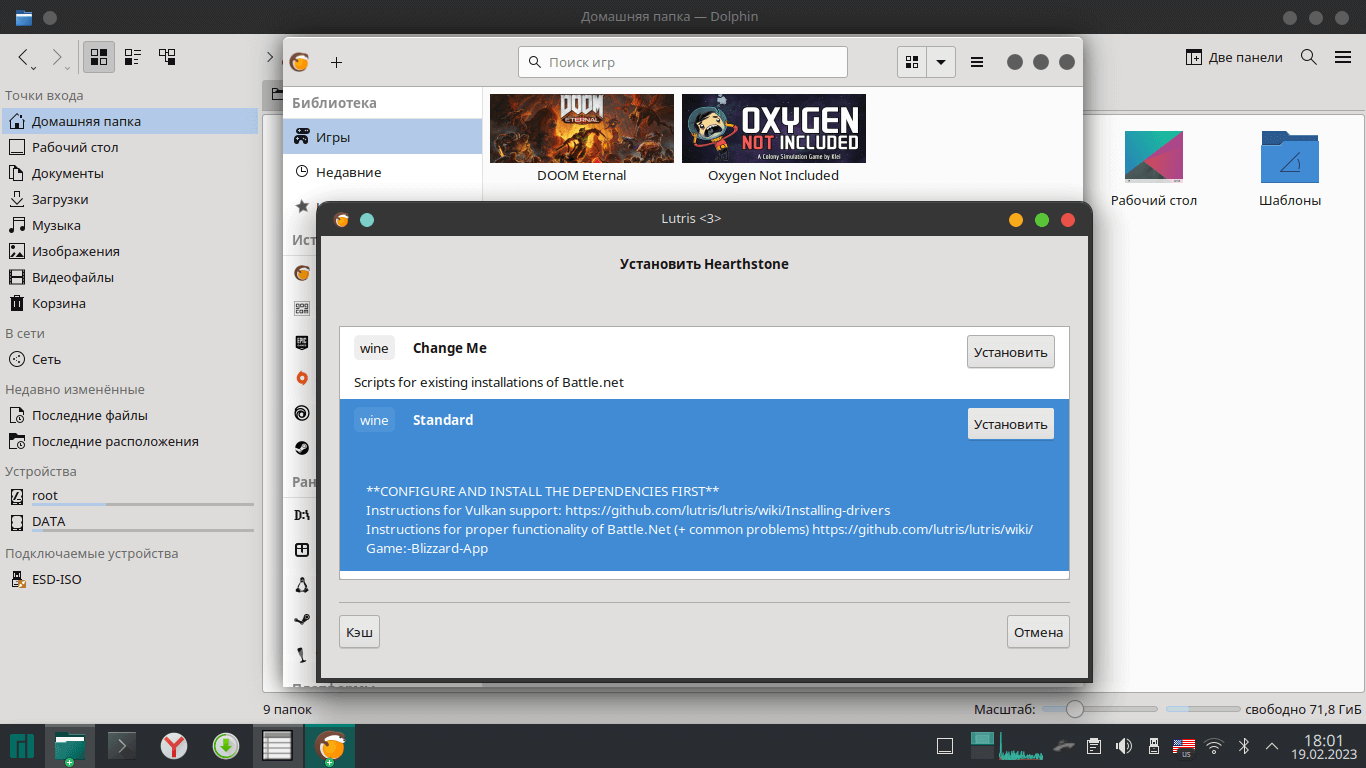Go forward in Dolphin
Screen dimensions: 1366x768
(58, 57)
